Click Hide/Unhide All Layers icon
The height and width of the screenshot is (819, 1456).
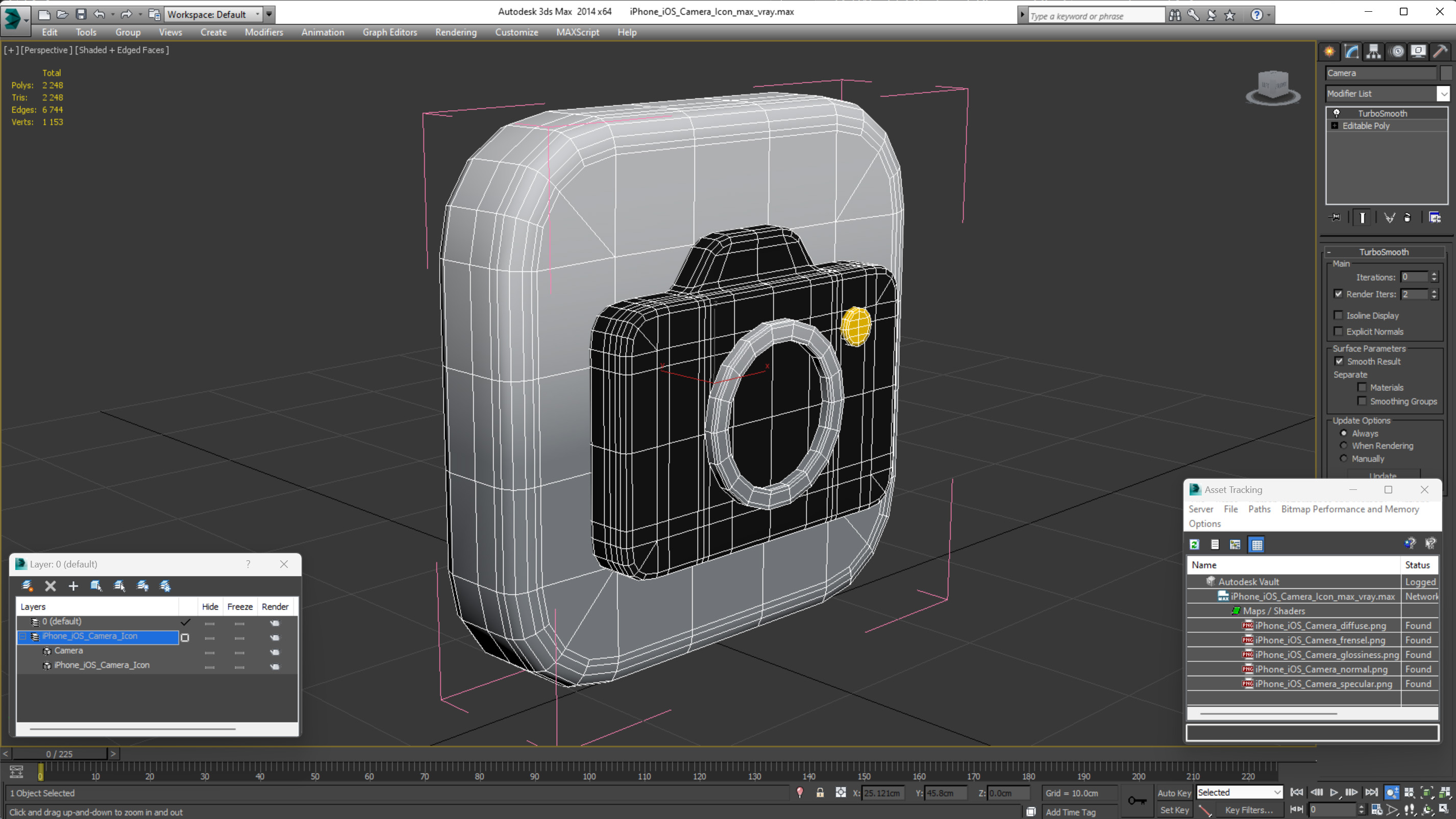click(x=142, y=586)
